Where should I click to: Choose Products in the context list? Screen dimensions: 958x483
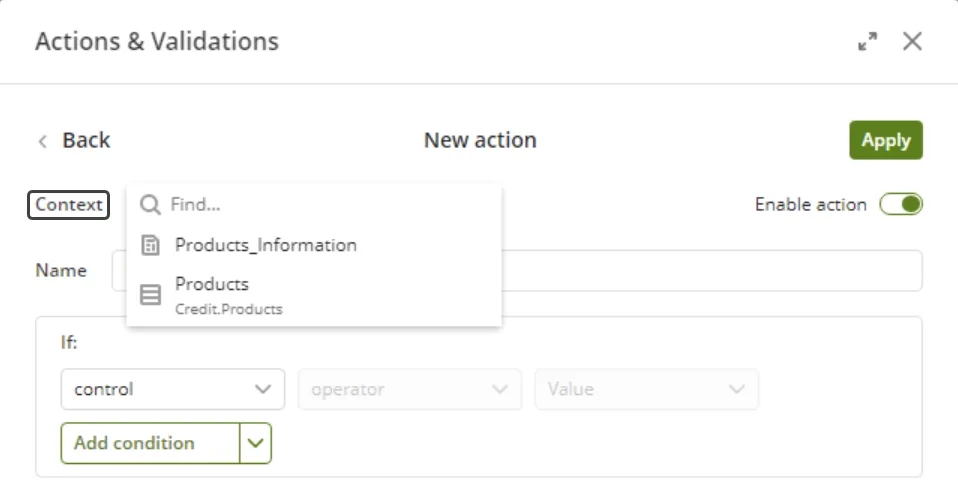point(314,296)
